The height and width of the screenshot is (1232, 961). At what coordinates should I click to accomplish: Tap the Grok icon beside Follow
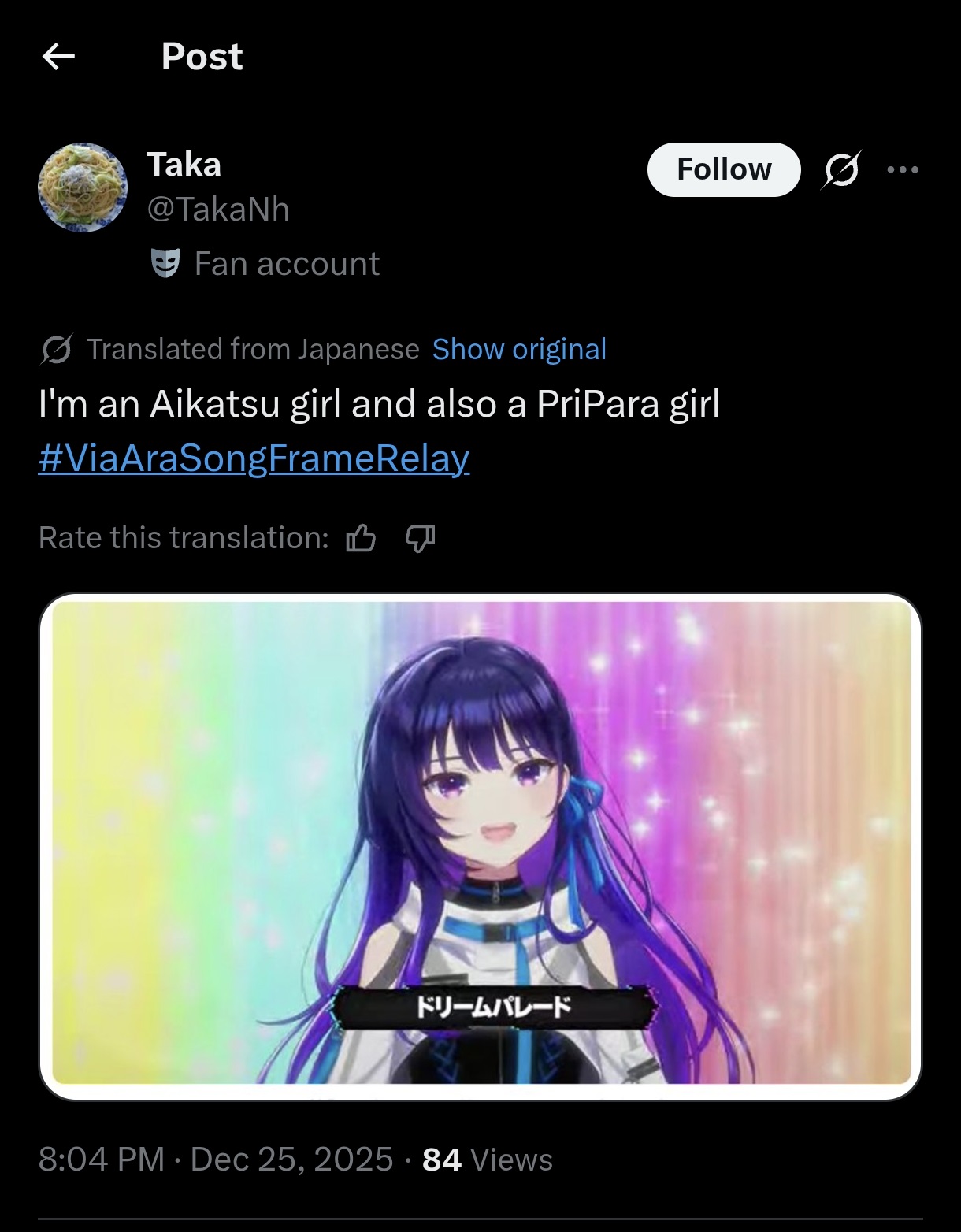coord(841,169)
